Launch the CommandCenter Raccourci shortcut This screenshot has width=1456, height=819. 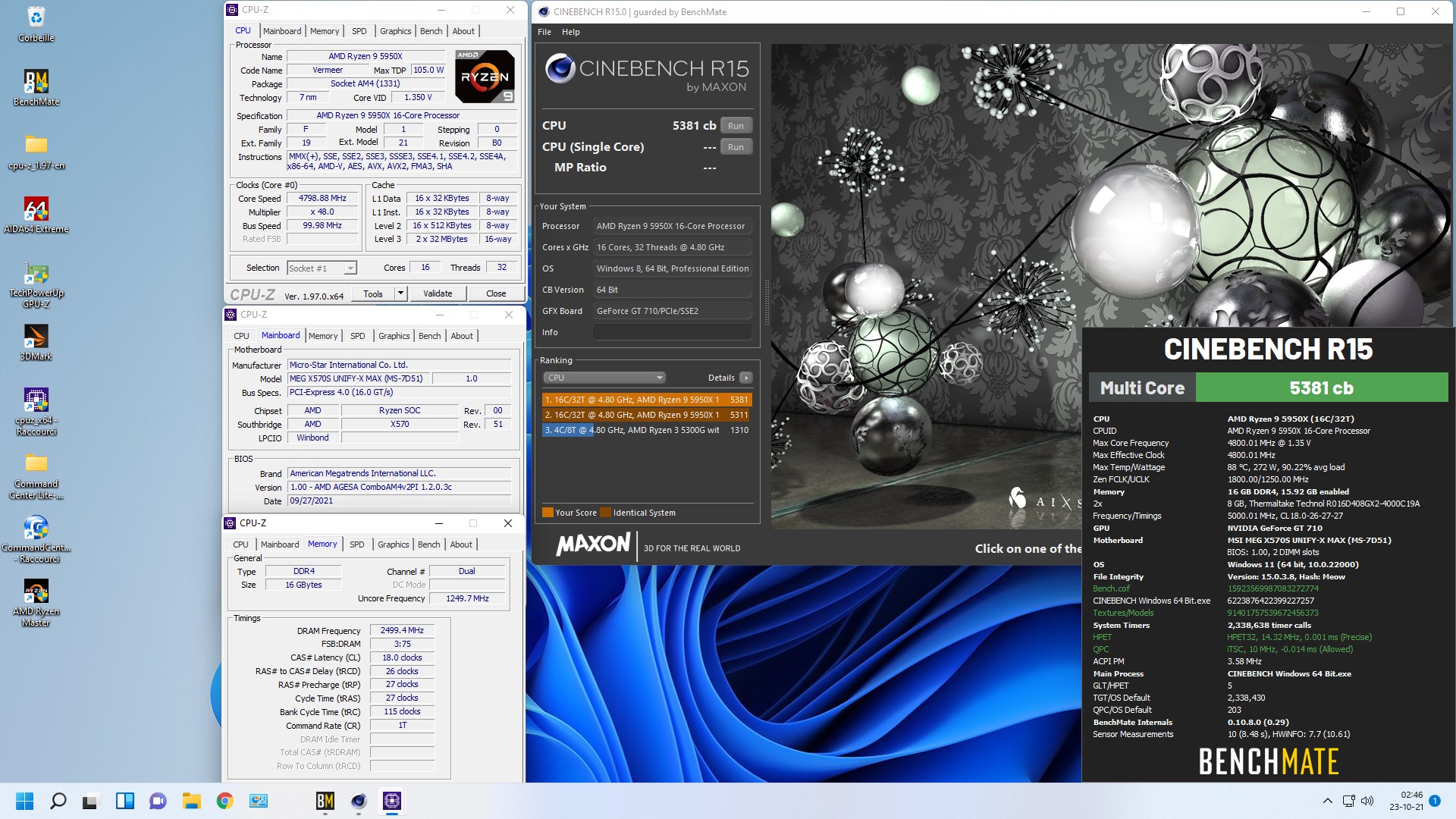pos(36,539)
